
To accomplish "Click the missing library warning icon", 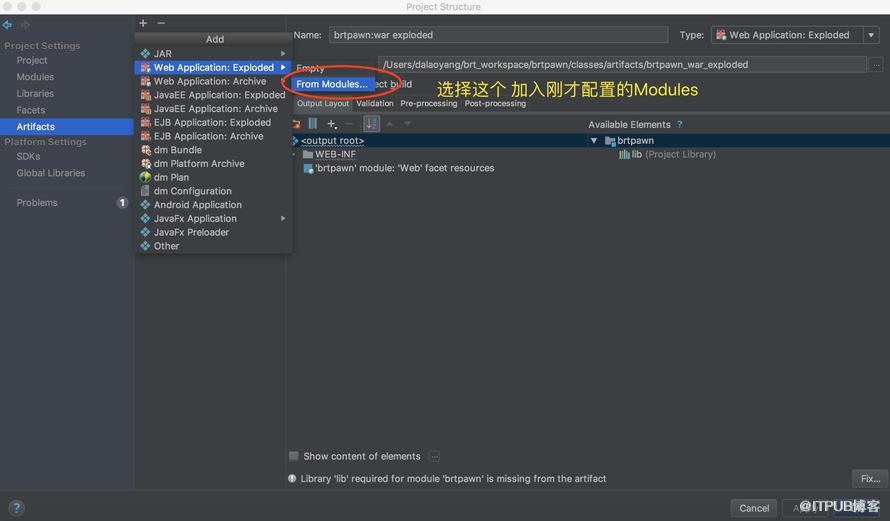I will tap(292, 478).
